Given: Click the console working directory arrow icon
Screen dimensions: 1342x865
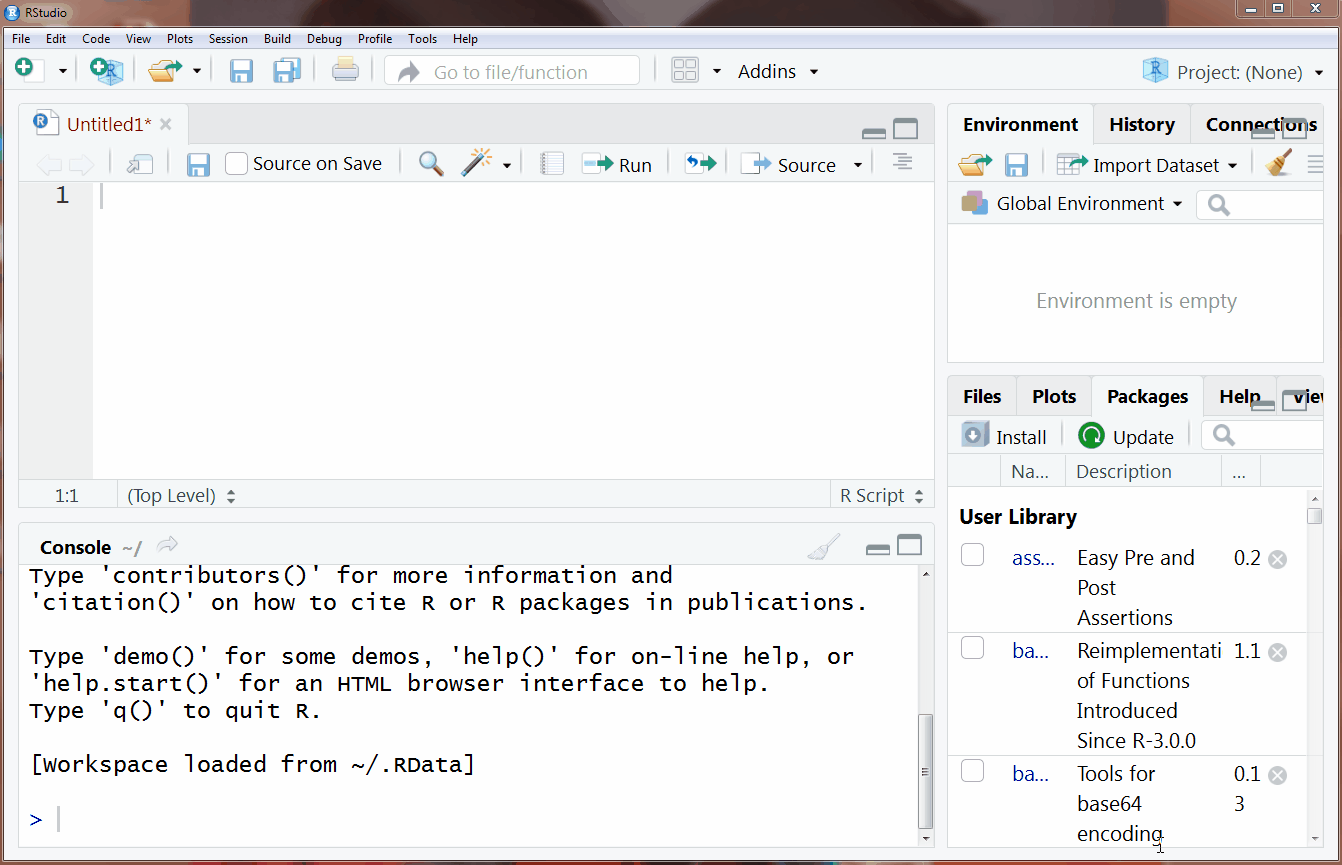Looking at the screenshot, I should [x=167, y=545].
